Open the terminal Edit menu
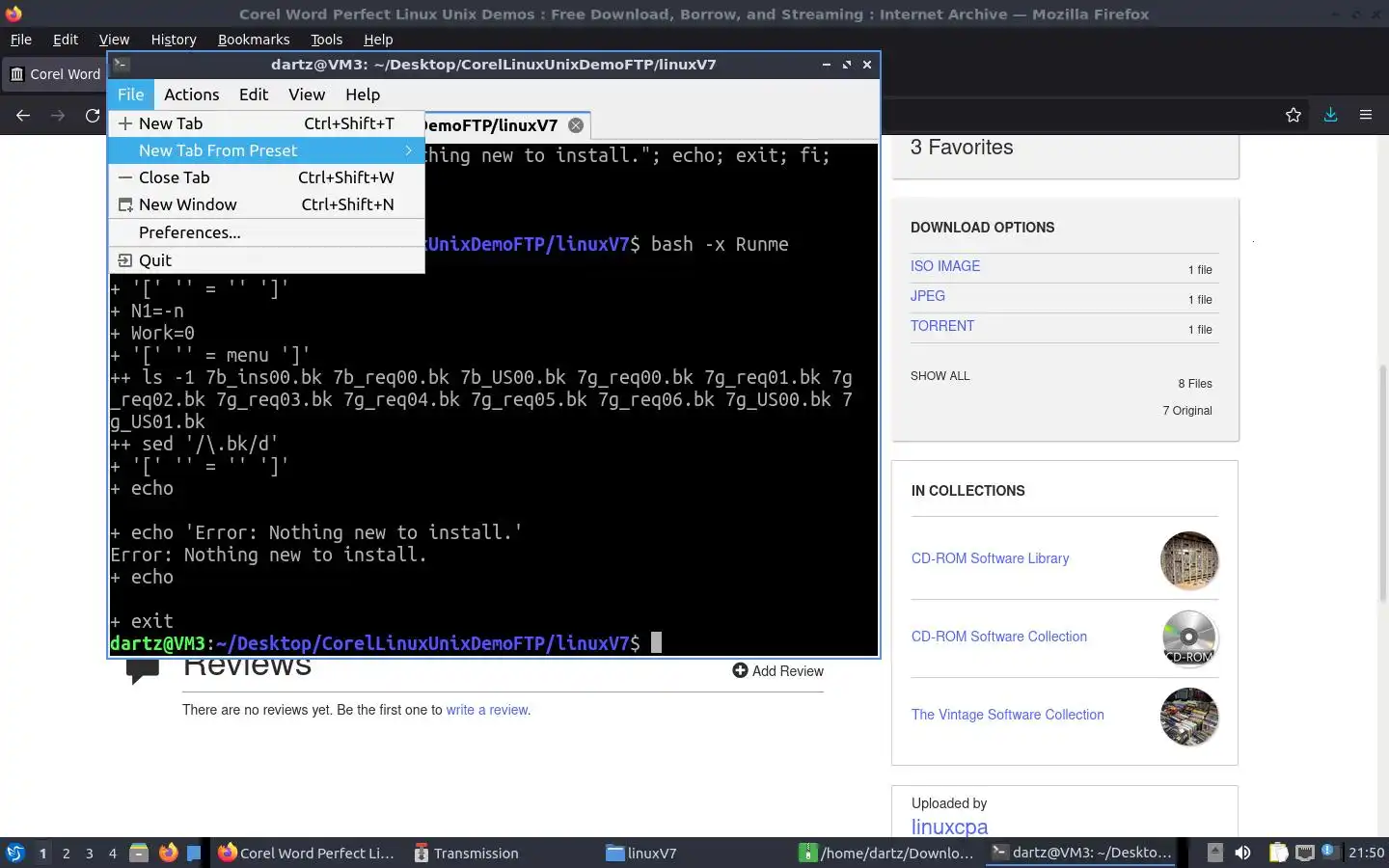 point(254,95)
